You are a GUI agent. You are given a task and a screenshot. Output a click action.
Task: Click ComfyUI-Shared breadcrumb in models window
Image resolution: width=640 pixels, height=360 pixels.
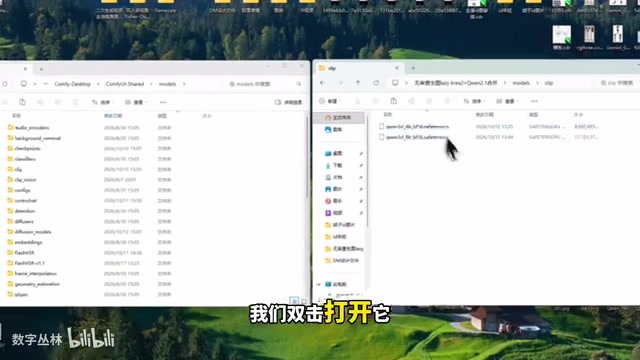click(x=124, y=84)
